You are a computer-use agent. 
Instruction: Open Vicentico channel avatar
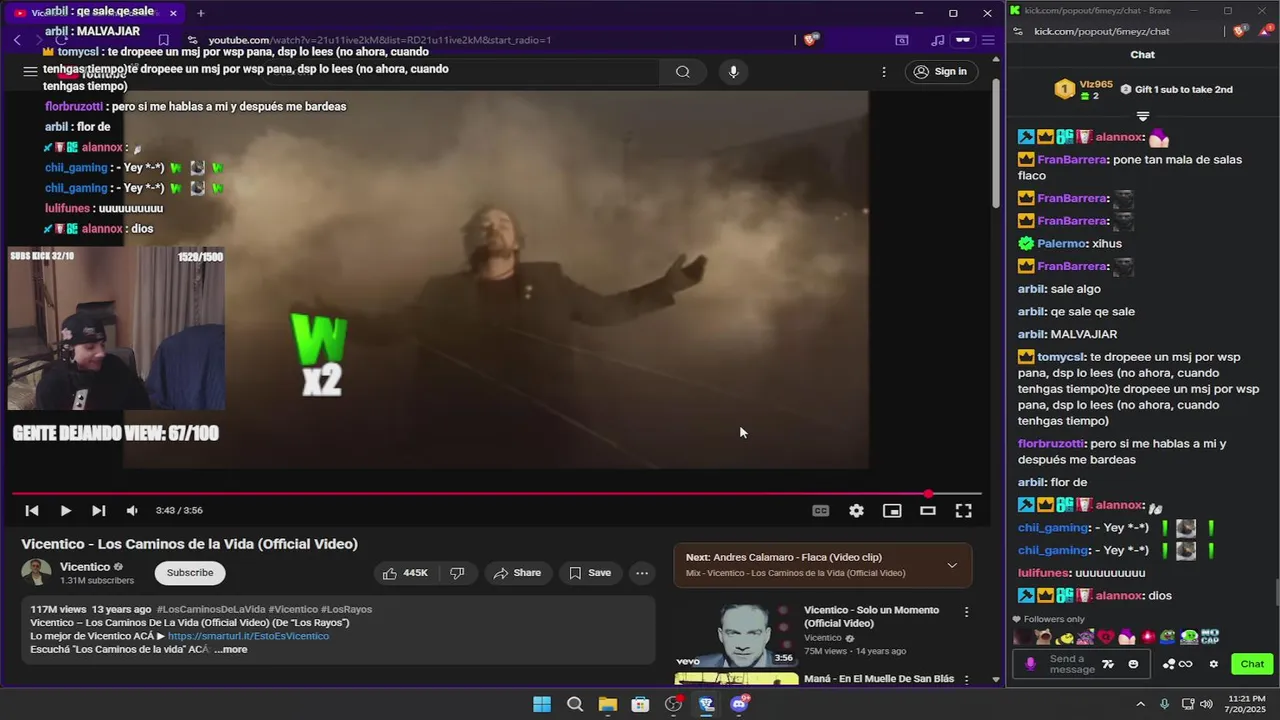pos(37,573)
